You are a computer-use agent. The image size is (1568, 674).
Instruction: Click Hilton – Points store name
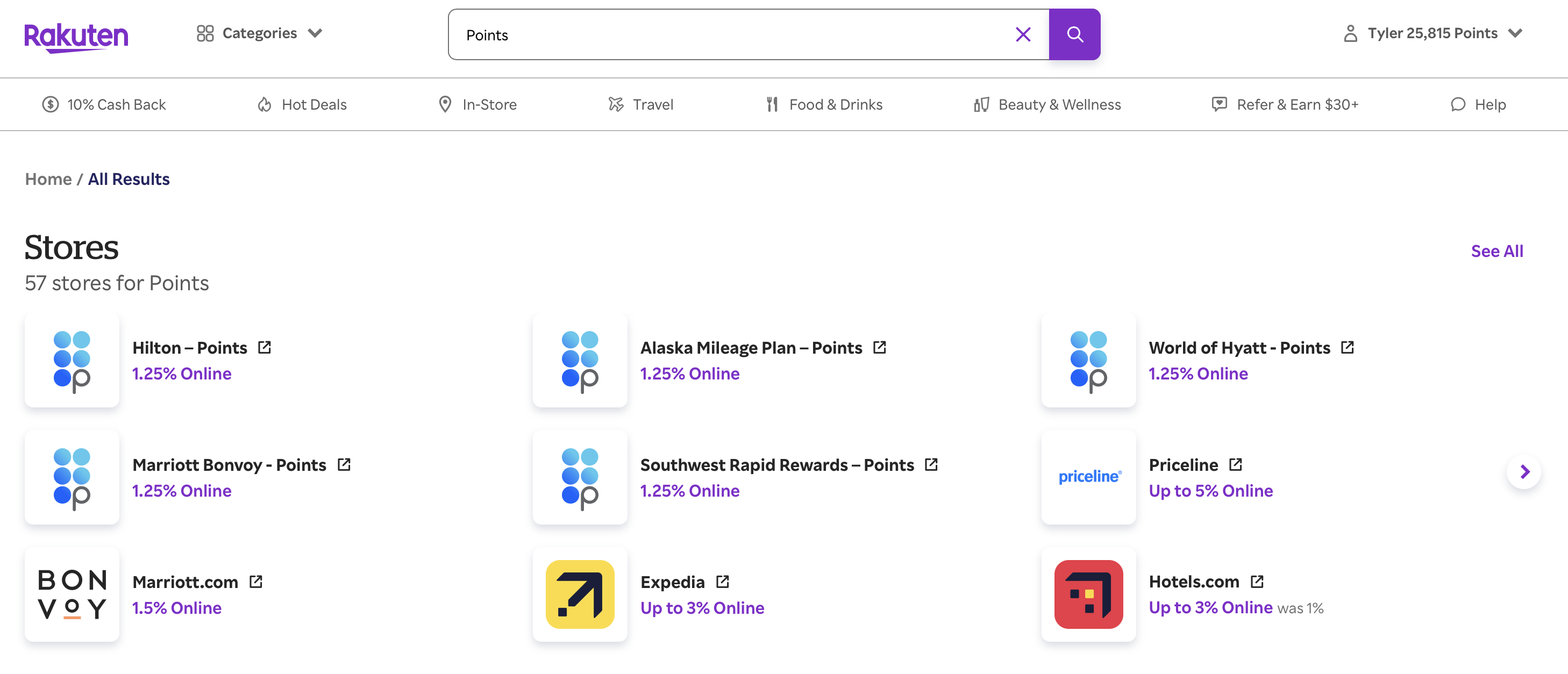190,348
